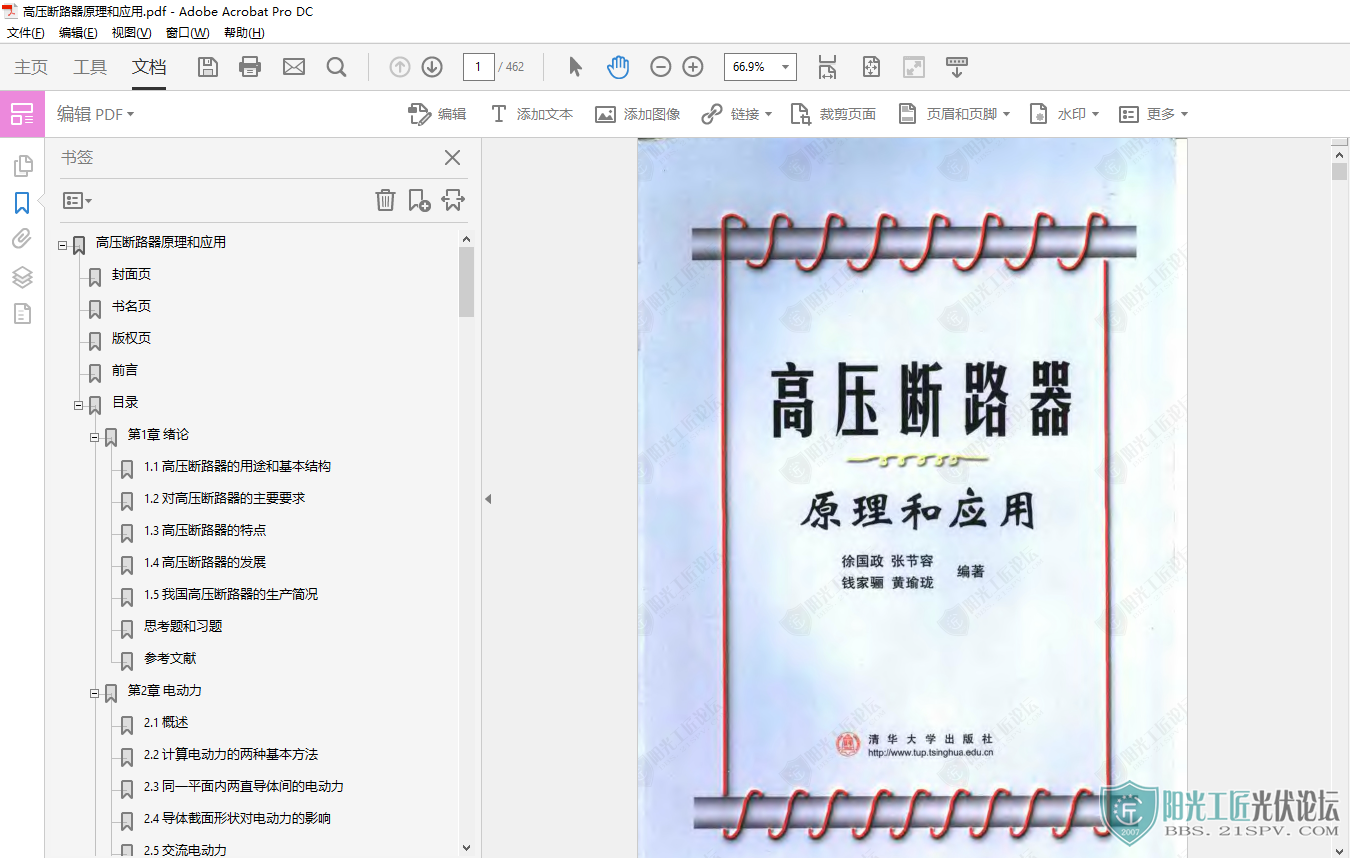
Task: Open the Find text magnifier icon
Action: [337, 67]
